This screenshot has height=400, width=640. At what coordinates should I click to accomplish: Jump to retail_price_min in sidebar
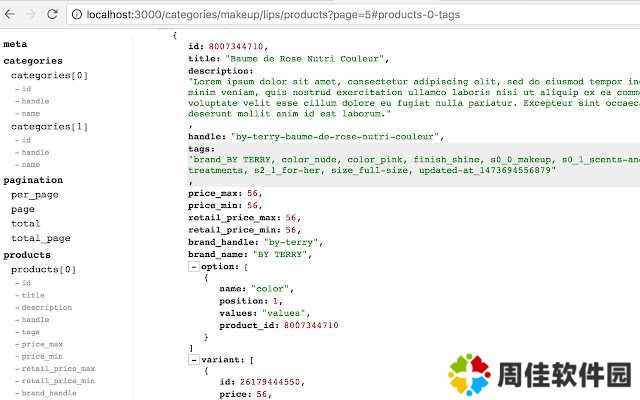point(58,381)
